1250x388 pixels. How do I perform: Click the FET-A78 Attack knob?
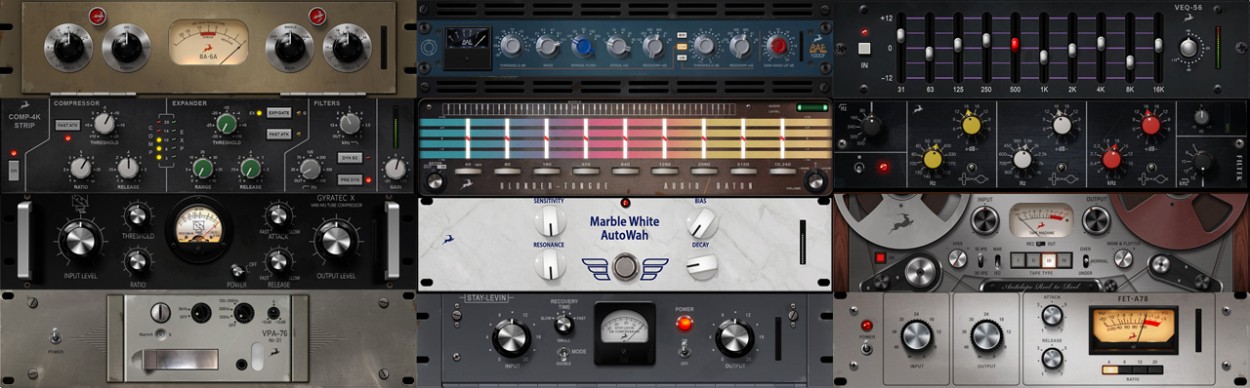pyautogui.click(x=1051, y=316)
